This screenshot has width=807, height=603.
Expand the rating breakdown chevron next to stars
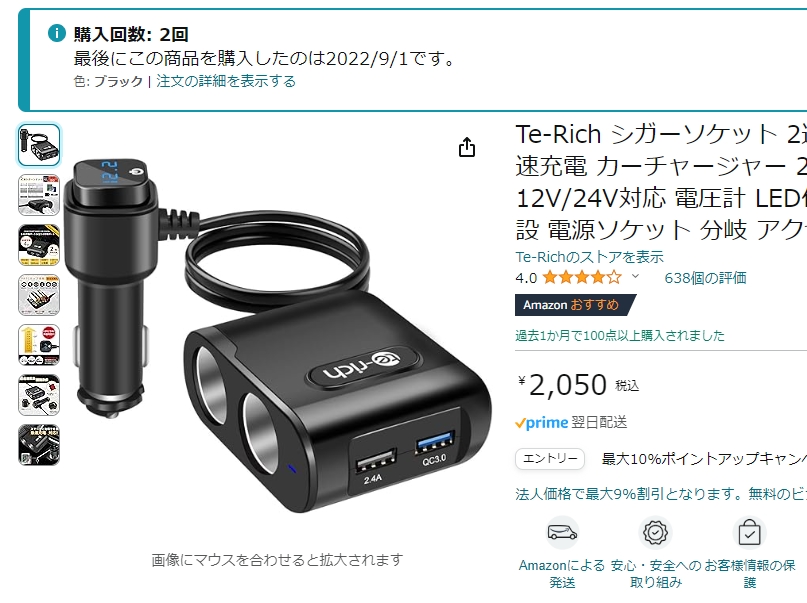[x=636, y=277]
